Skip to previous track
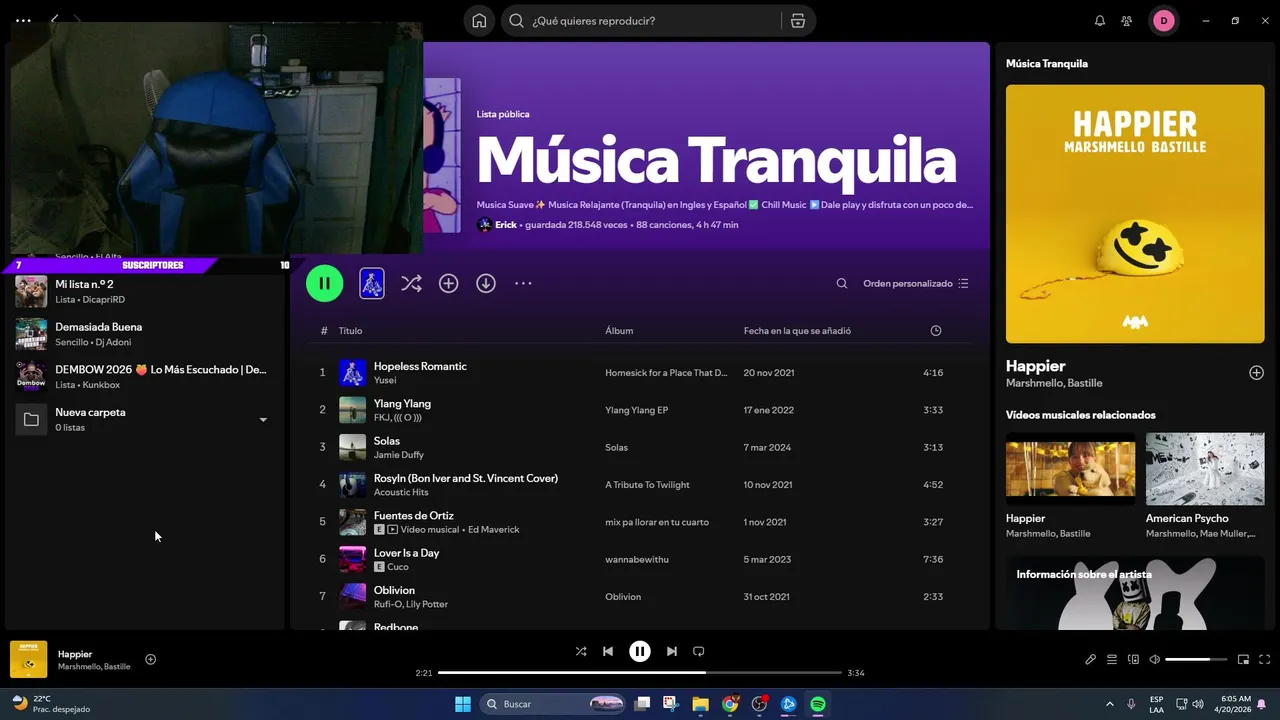The image size is (1280, 720). pyautogui.click(x=608, y=651)
